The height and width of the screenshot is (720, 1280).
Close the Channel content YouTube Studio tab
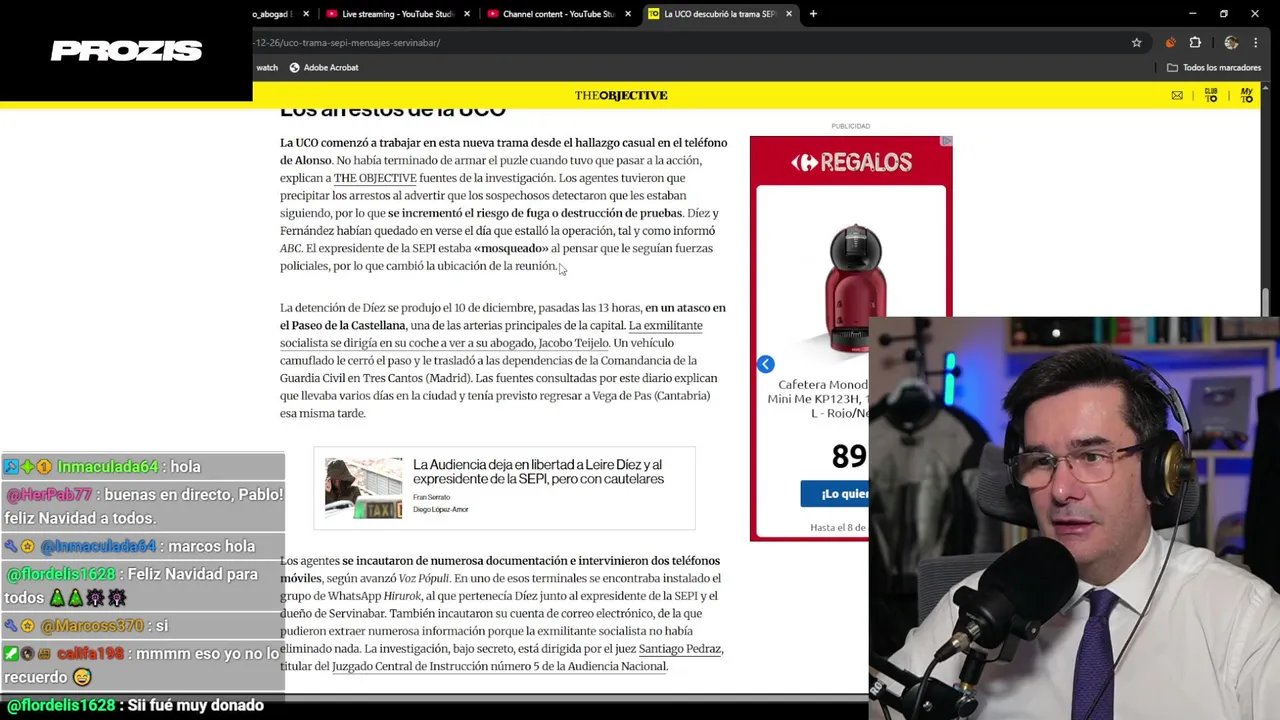click(628, 14)
